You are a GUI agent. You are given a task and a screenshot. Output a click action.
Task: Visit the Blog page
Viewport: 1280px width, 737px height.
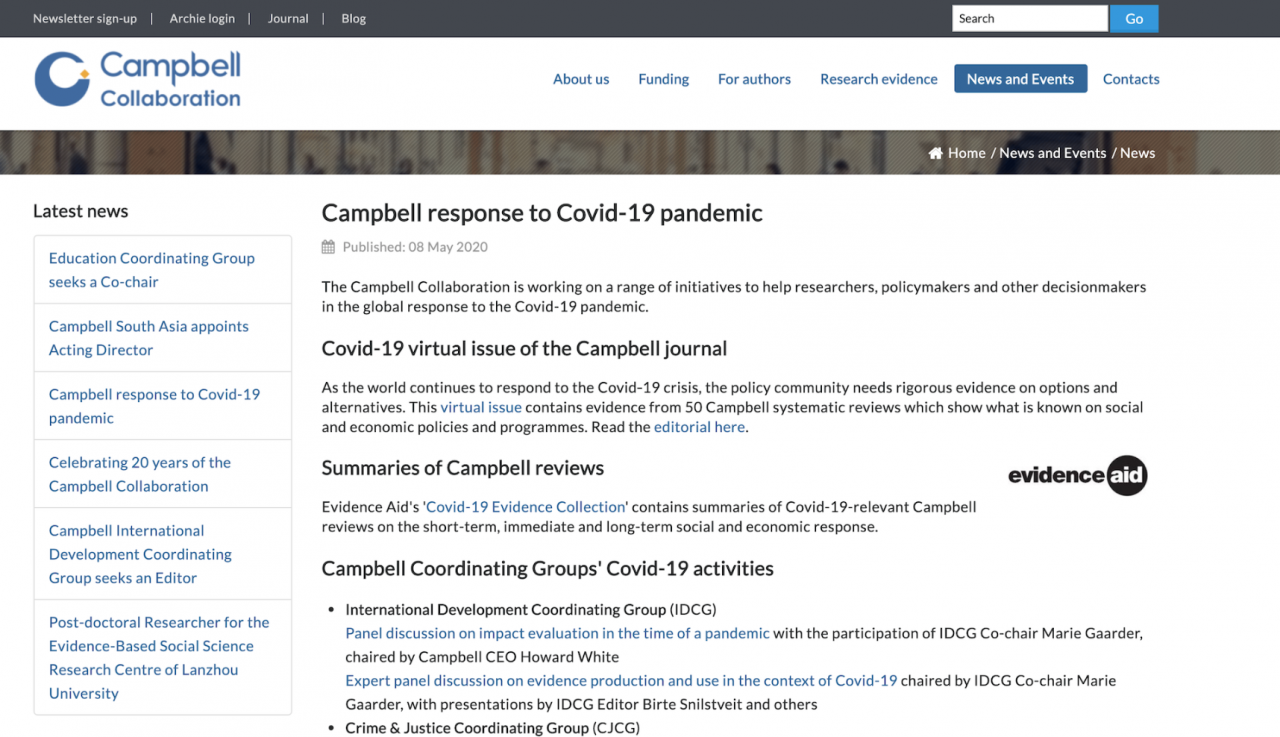353,18
